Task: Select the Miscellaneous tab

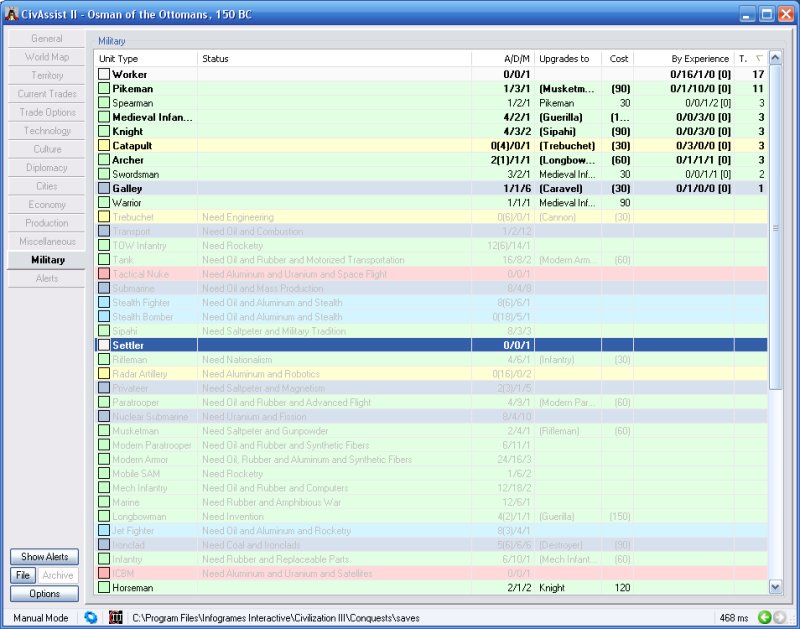Action: [46, 241]
